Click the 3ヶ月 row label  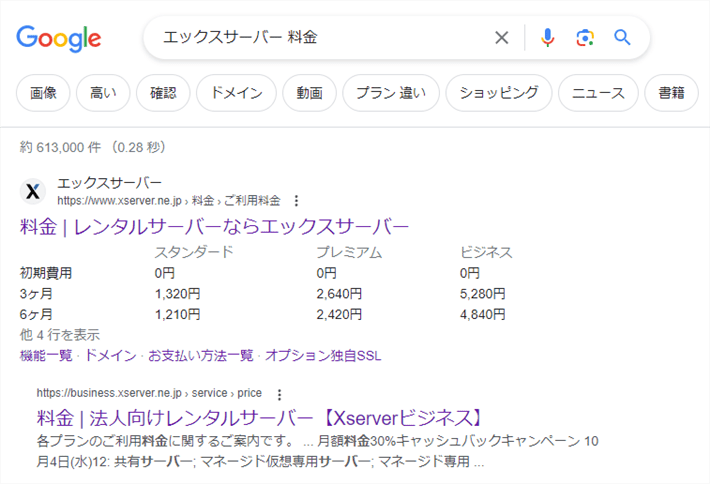[36, 294]
